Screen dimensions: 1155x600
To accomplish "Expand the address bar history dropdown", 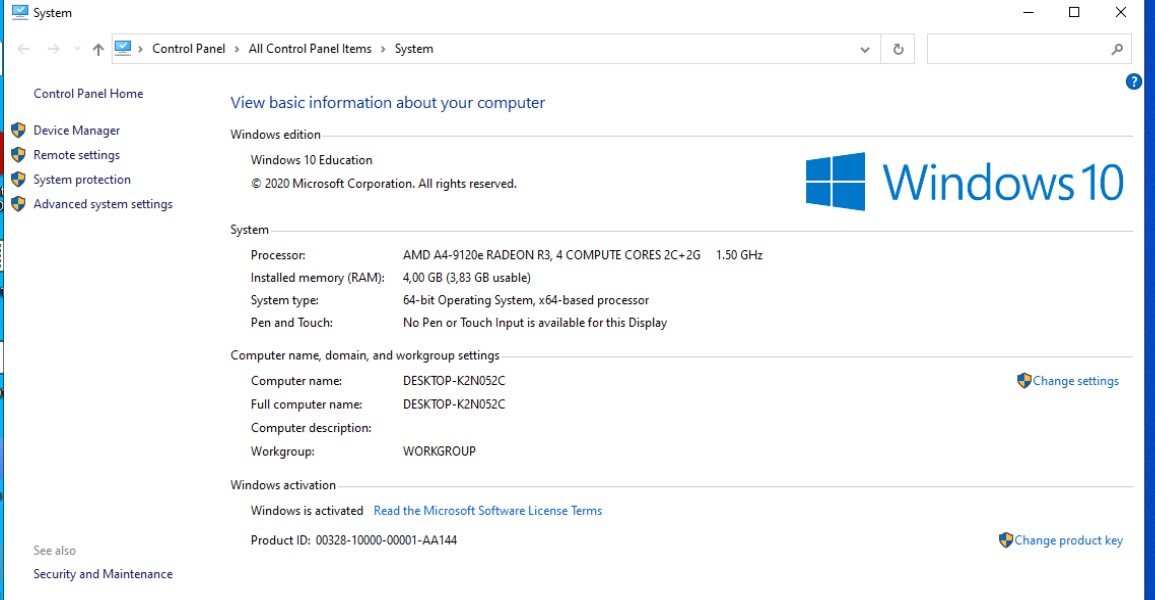I will [x=865, y=49].
